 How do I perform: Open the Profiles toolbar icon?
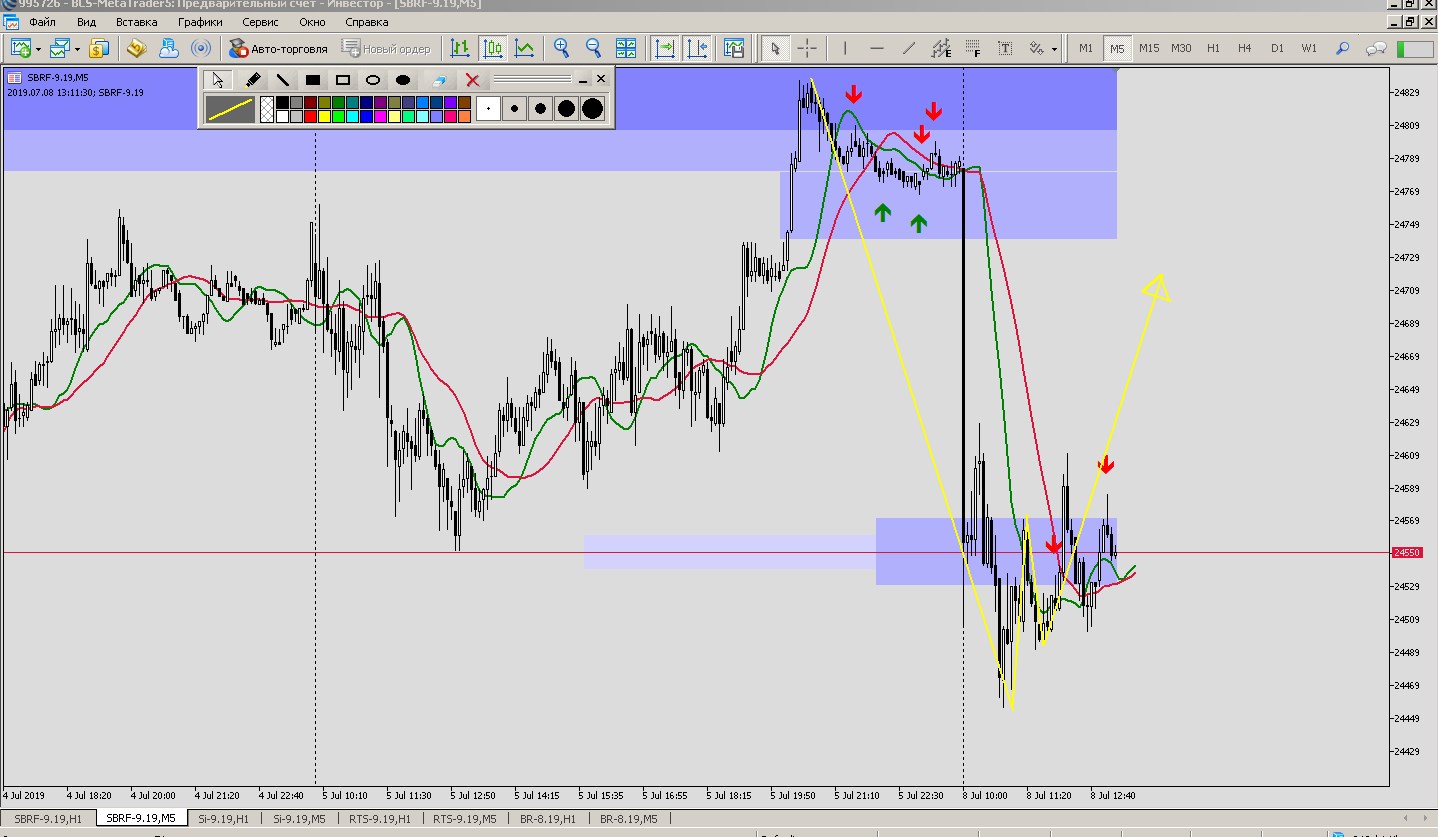(61, 48)
